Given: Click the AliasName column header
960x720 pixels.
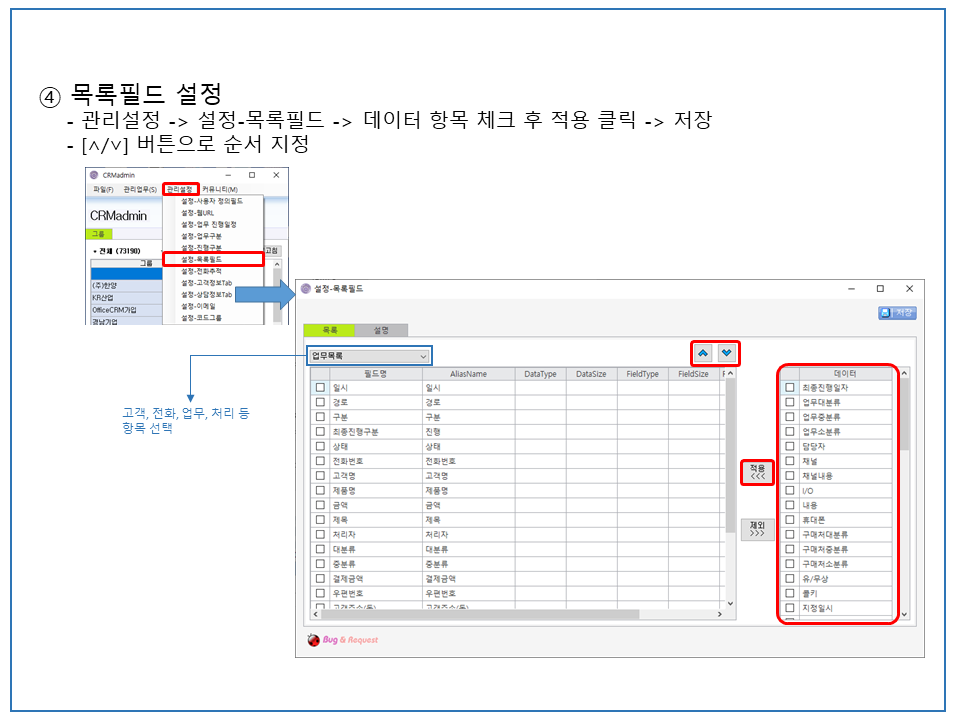Looking at the screenshot, I should tap(468, 374).
